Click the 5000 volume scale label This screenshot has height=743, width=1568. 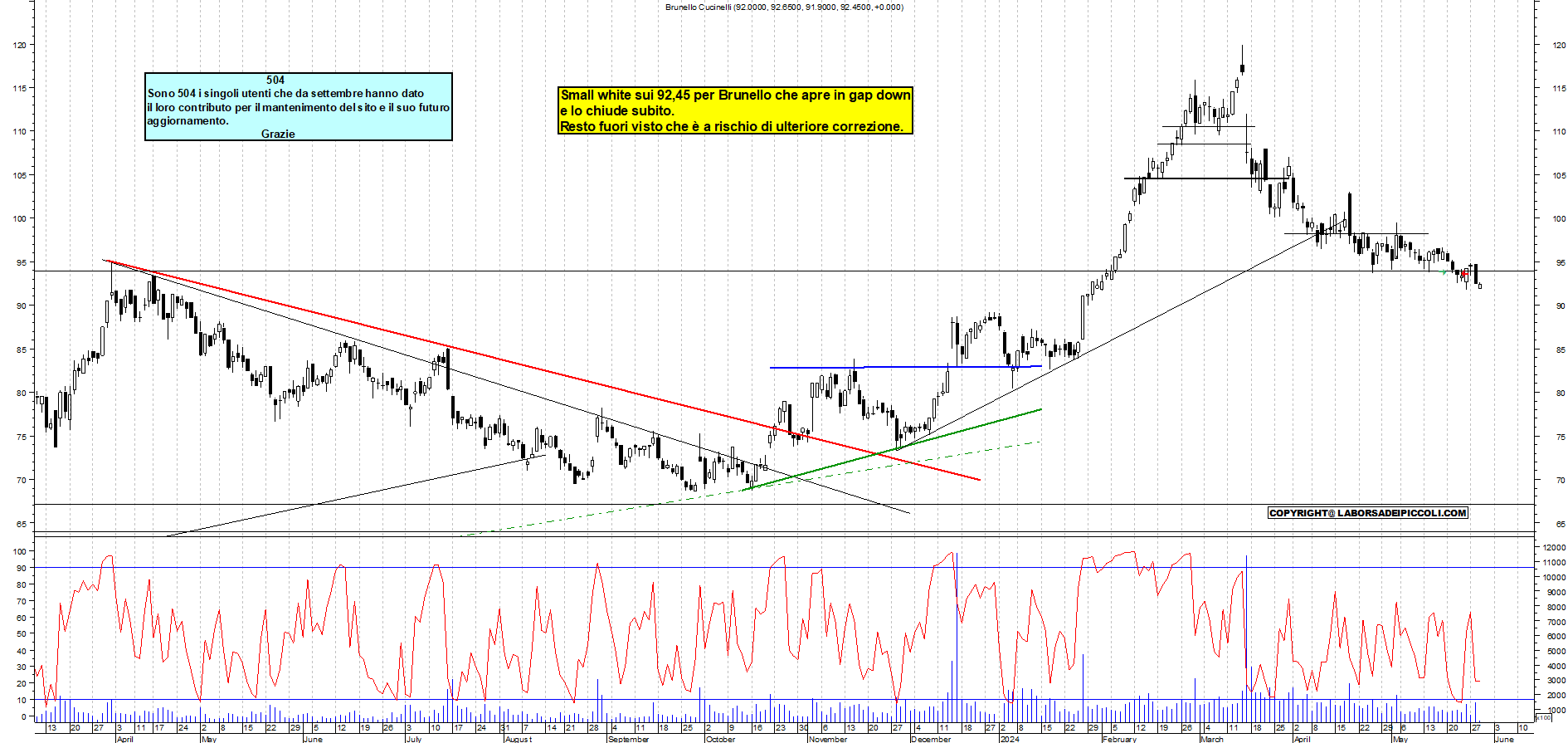[1556, 652]
